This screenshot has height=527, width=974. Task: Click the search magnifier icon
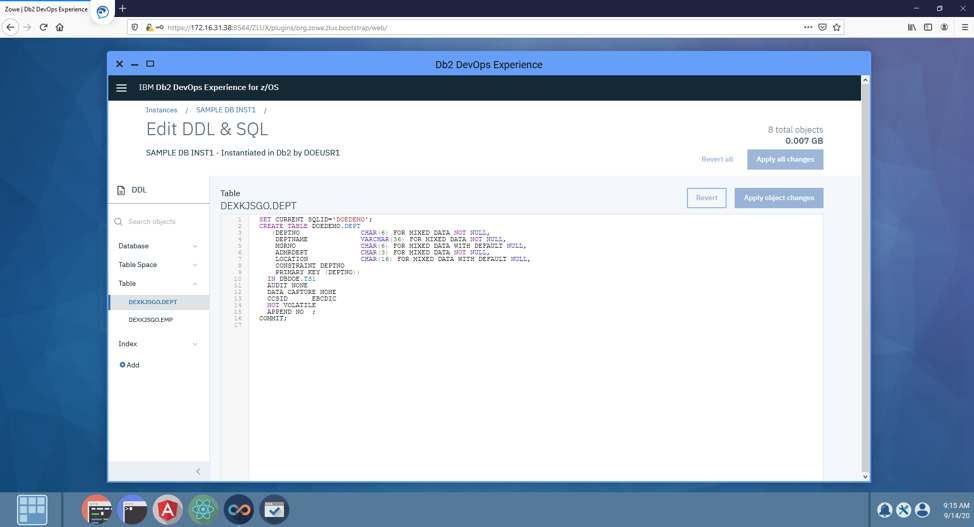(119, 222)
